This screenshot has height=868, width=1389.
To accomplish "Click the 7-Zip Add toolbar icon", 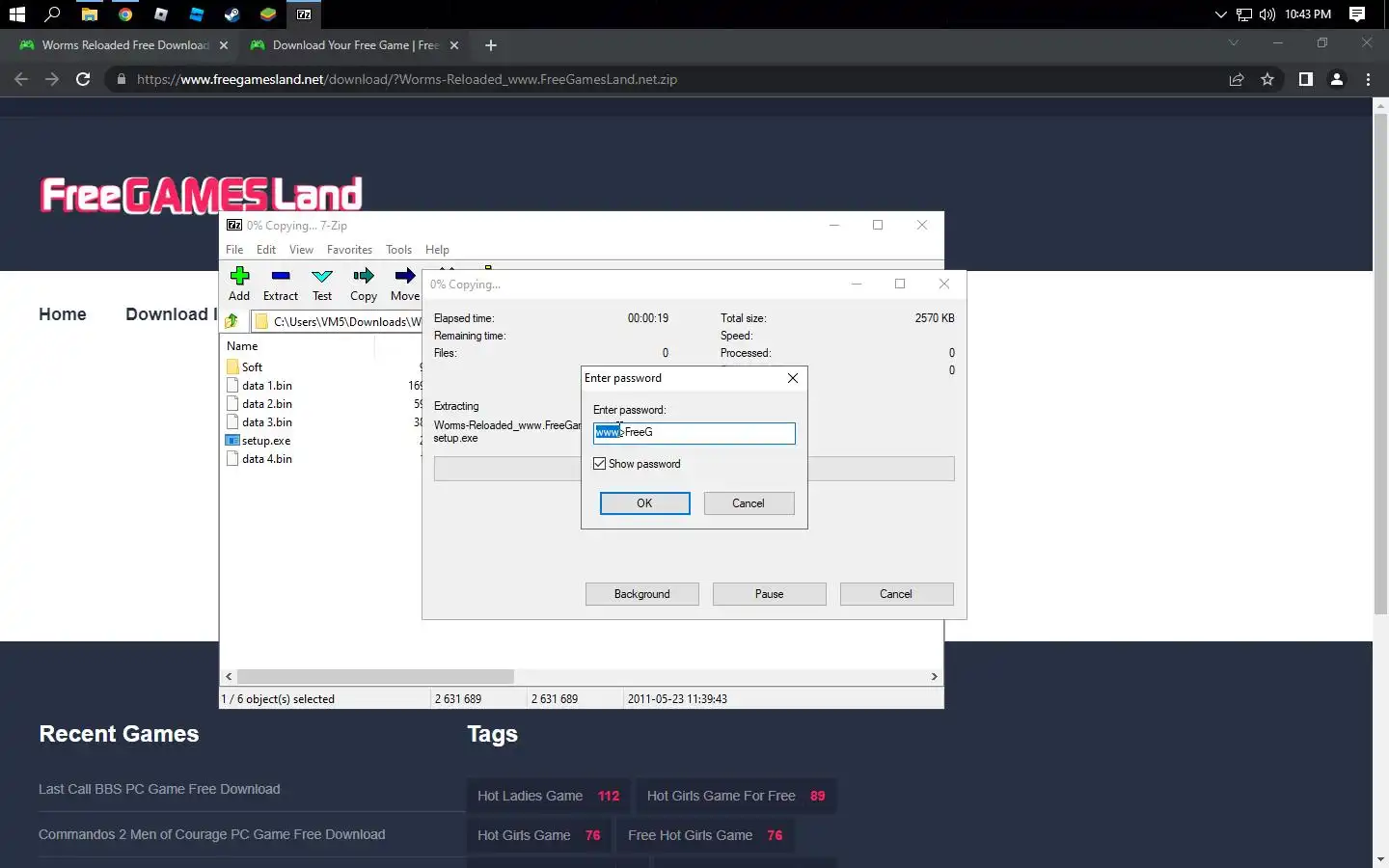I will (x=239, y=284).
